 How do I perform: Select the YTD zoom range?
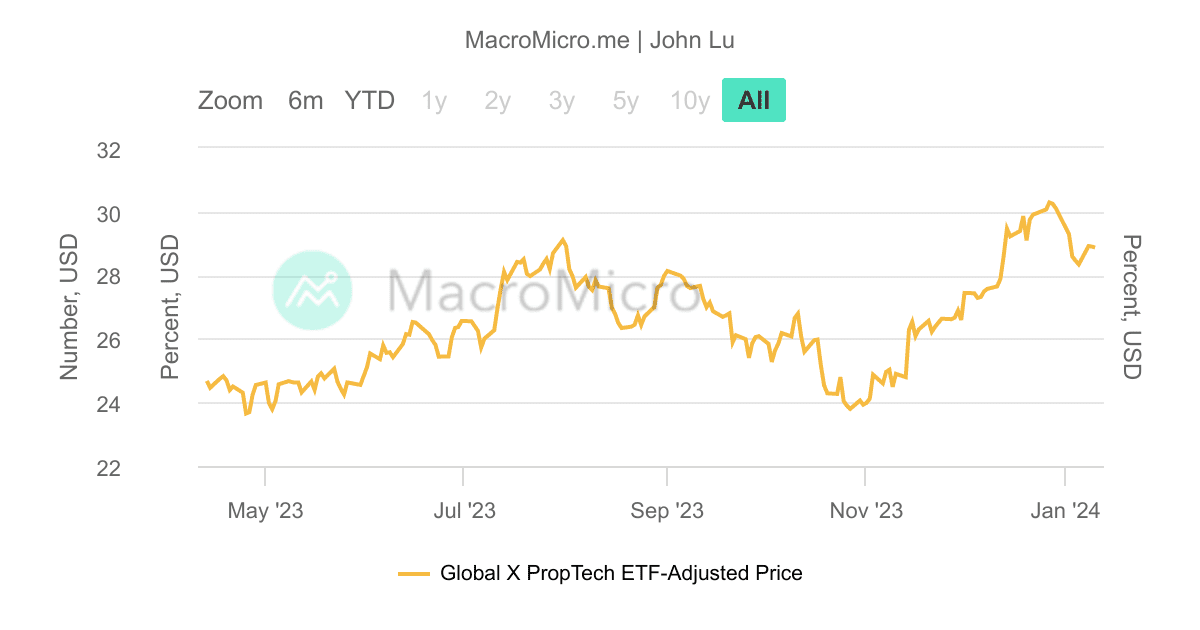pos(369,100)
